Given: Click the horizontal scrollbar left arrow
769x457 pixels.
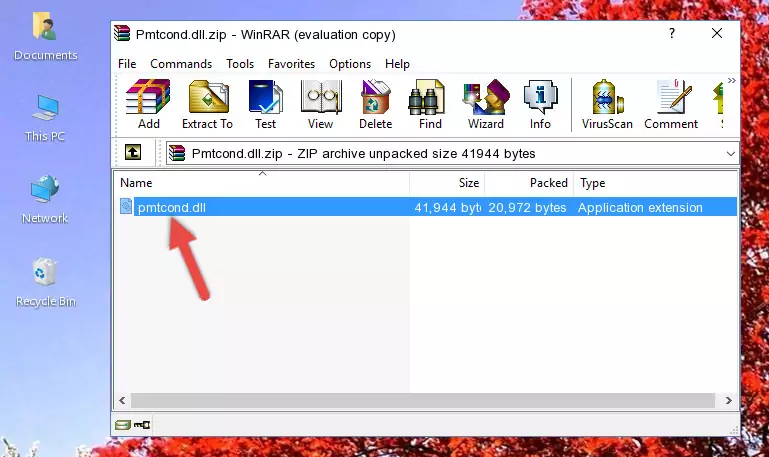Looking at the screenshot, I should [x=122, y=401].
